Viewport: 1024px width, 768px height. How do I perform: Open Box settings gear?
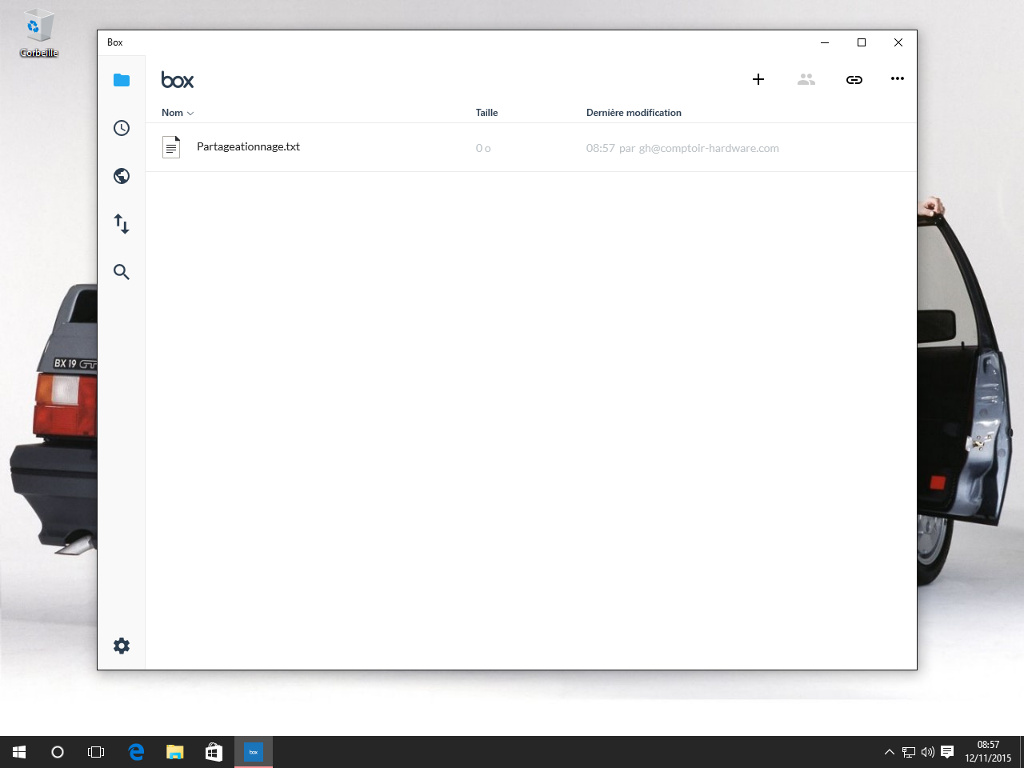click(x=121, y=646)
